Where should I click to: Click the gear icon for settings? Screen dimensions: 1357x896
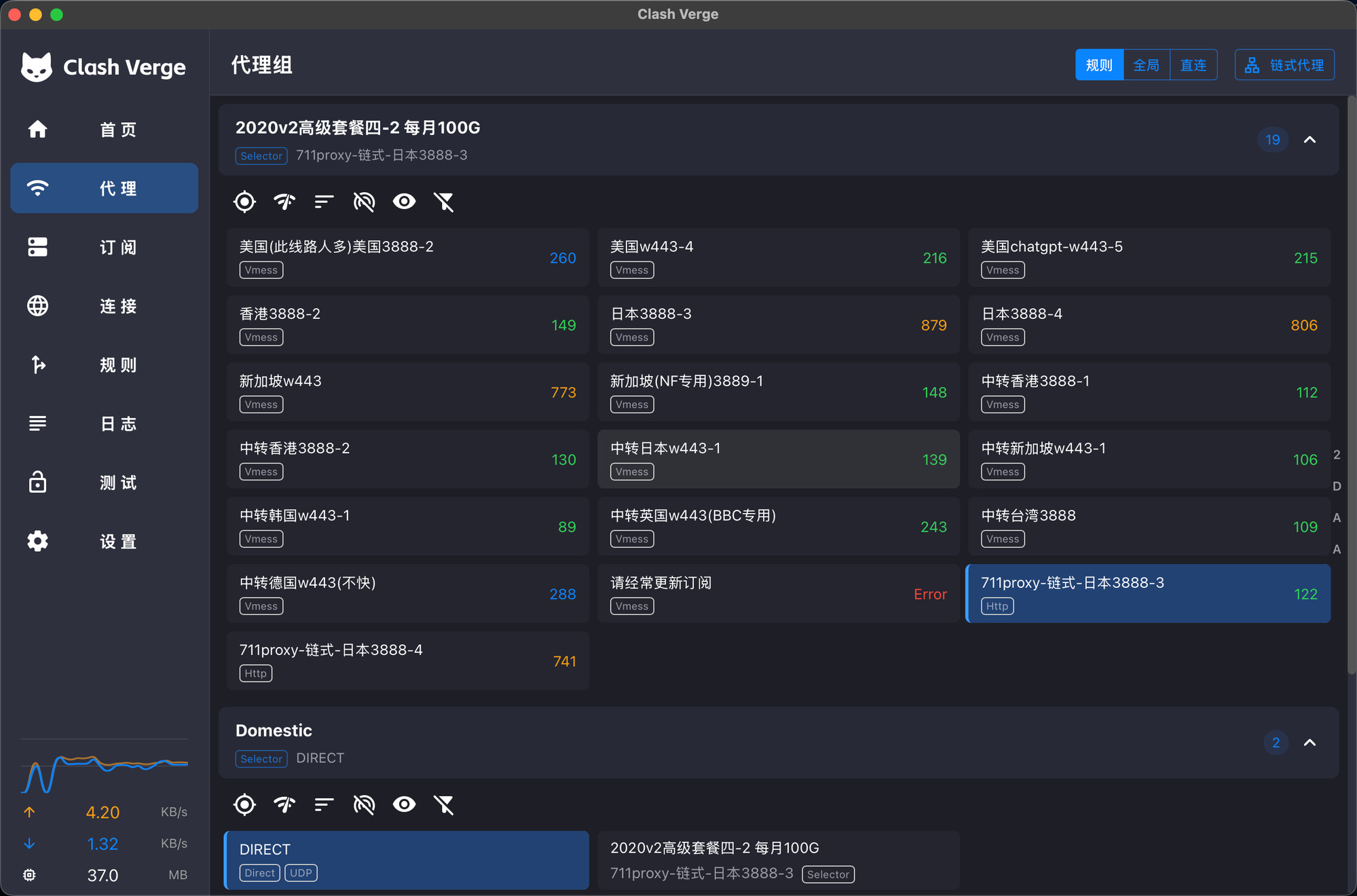point(37,541)
